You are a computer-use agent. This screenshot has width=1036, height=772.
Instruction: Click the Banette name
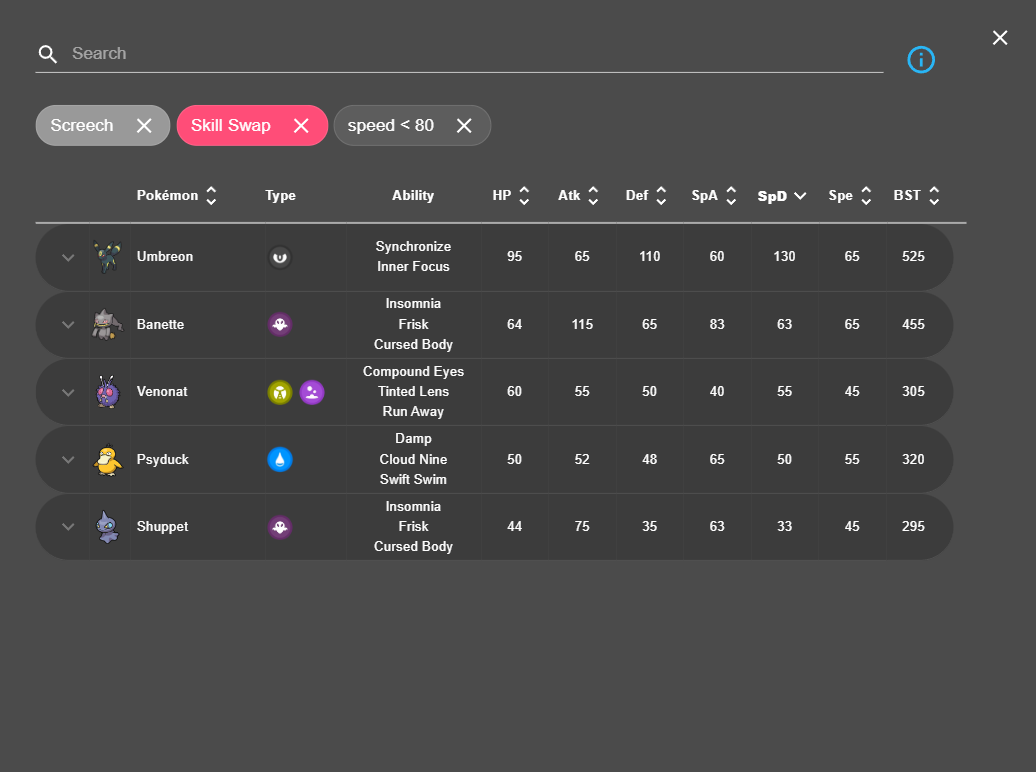[161, 325]
